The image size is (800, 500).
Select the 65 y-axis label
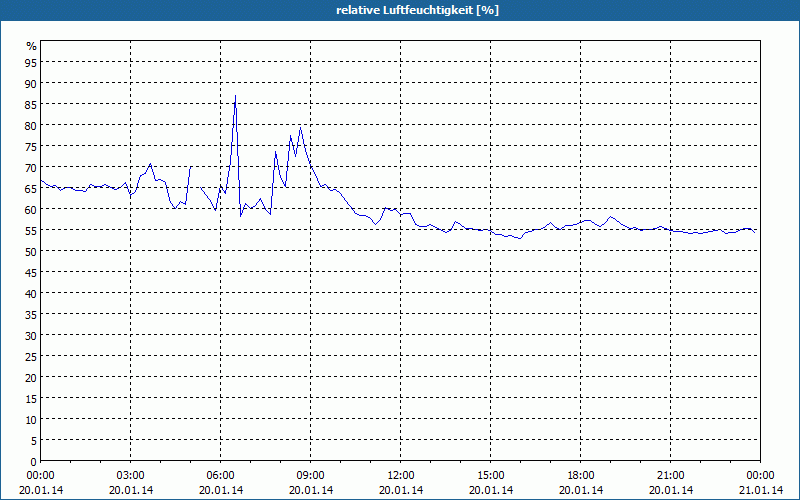(x=31, y=188)
